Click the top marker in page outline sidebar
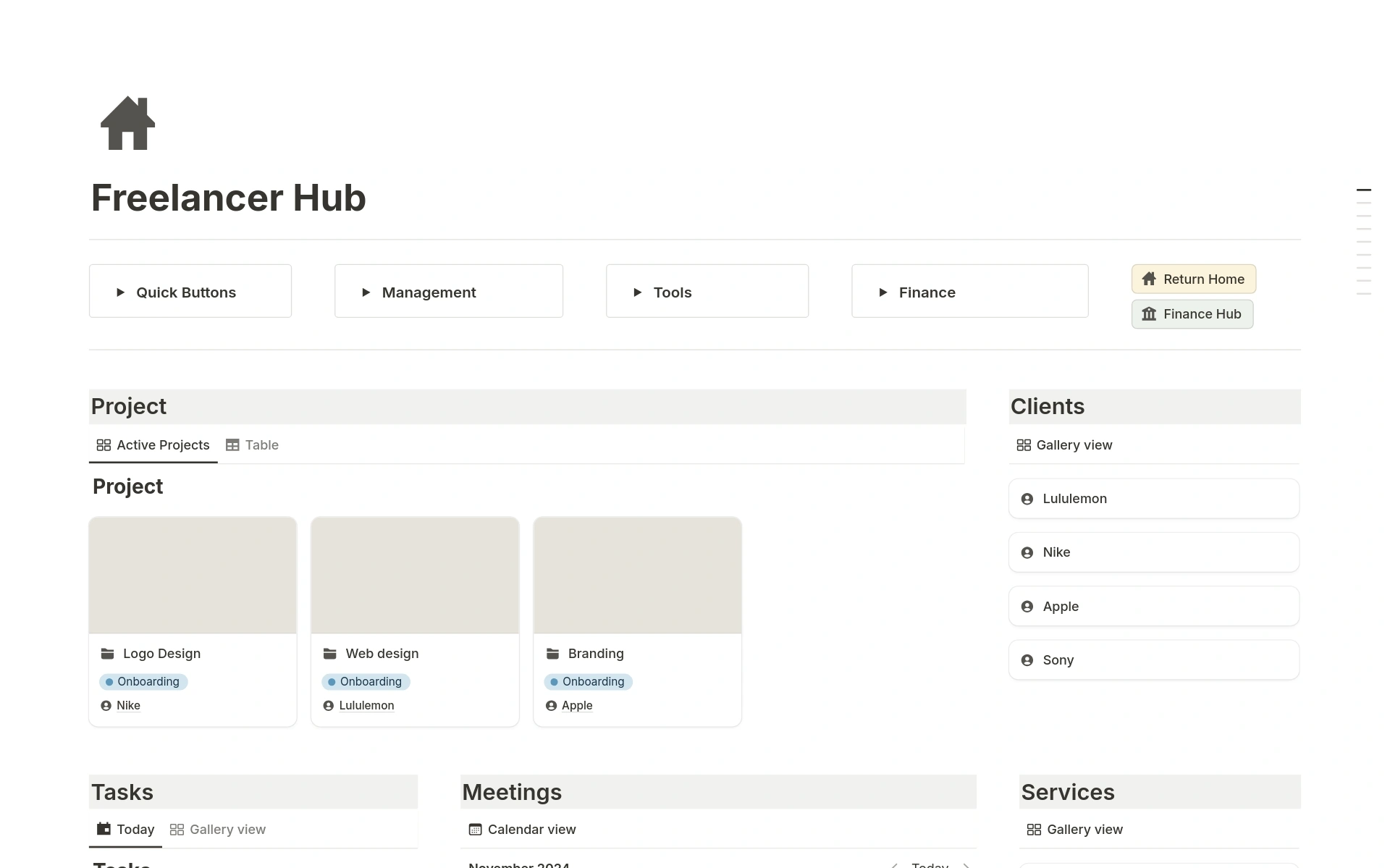This screenshot has width=1390, height=868. pos(1364,190)
